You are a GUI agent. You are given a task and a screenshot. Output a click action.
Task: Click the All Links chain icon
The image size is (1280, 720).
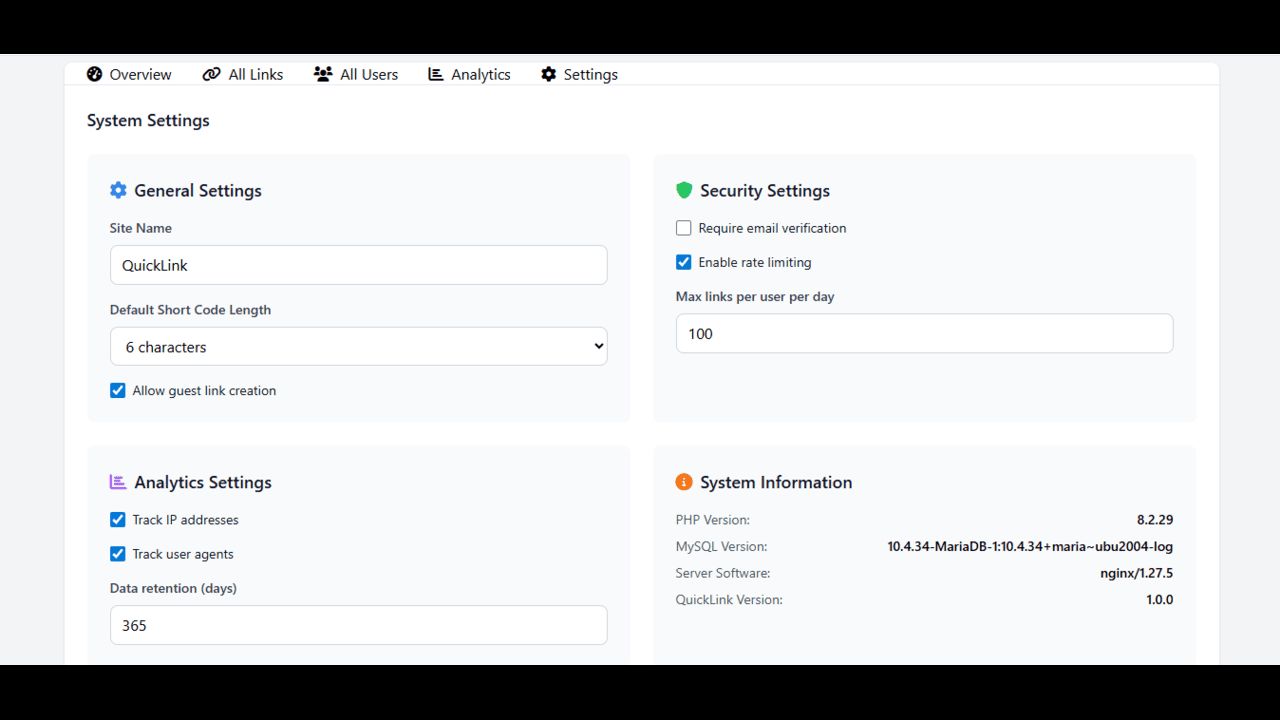211,74
